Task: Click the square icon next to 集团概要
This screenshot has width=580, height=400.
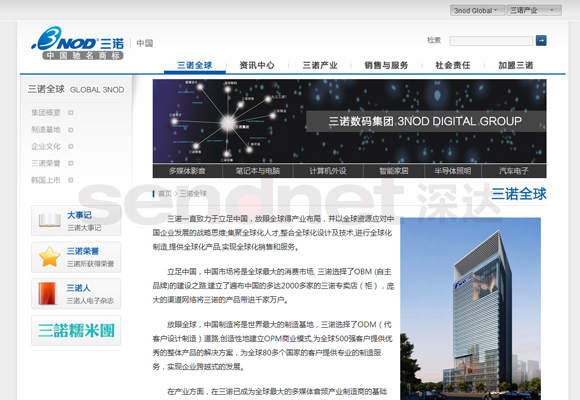Action: coord(71,112)
